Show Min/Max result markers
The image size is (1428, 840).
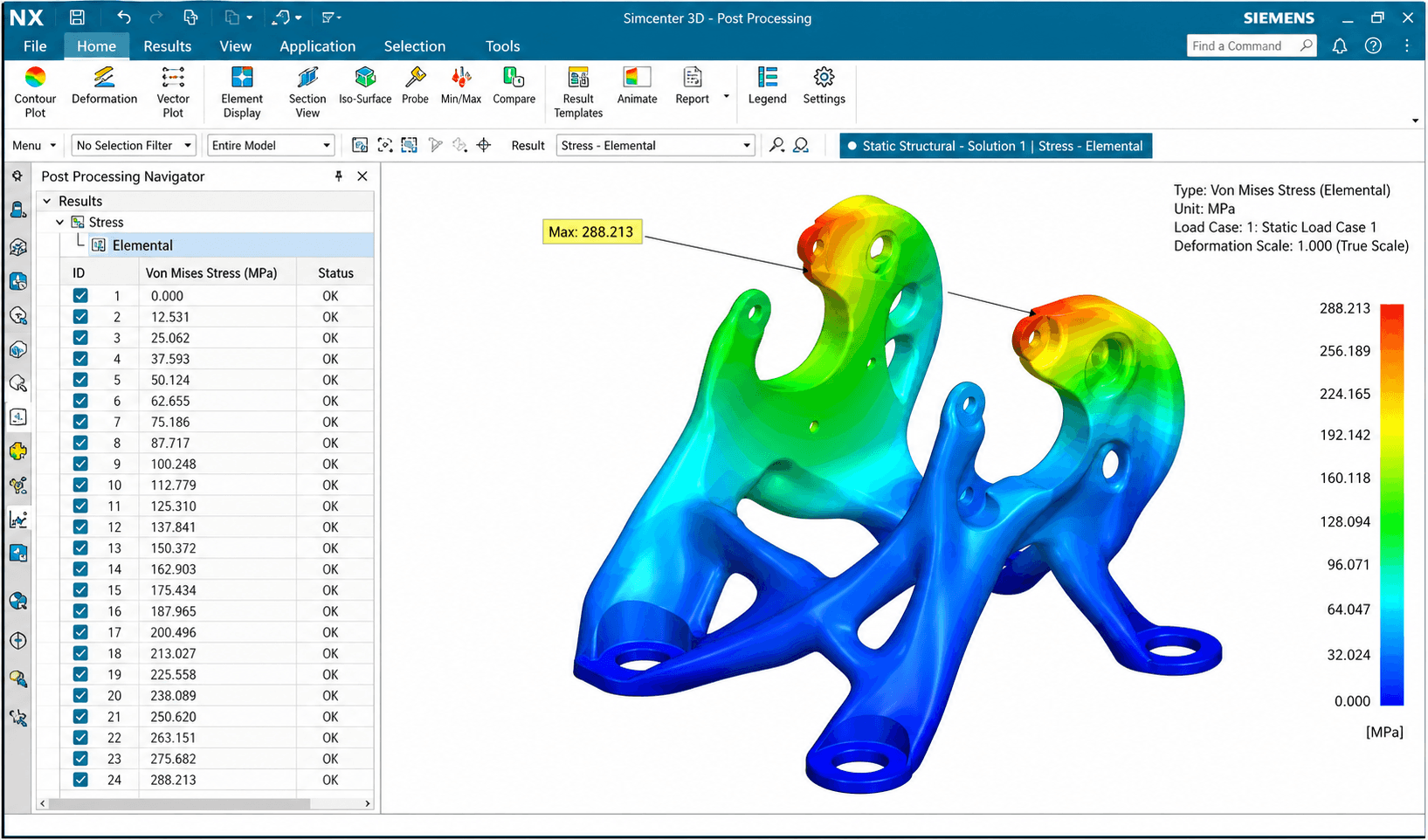[x=461, y=86]
